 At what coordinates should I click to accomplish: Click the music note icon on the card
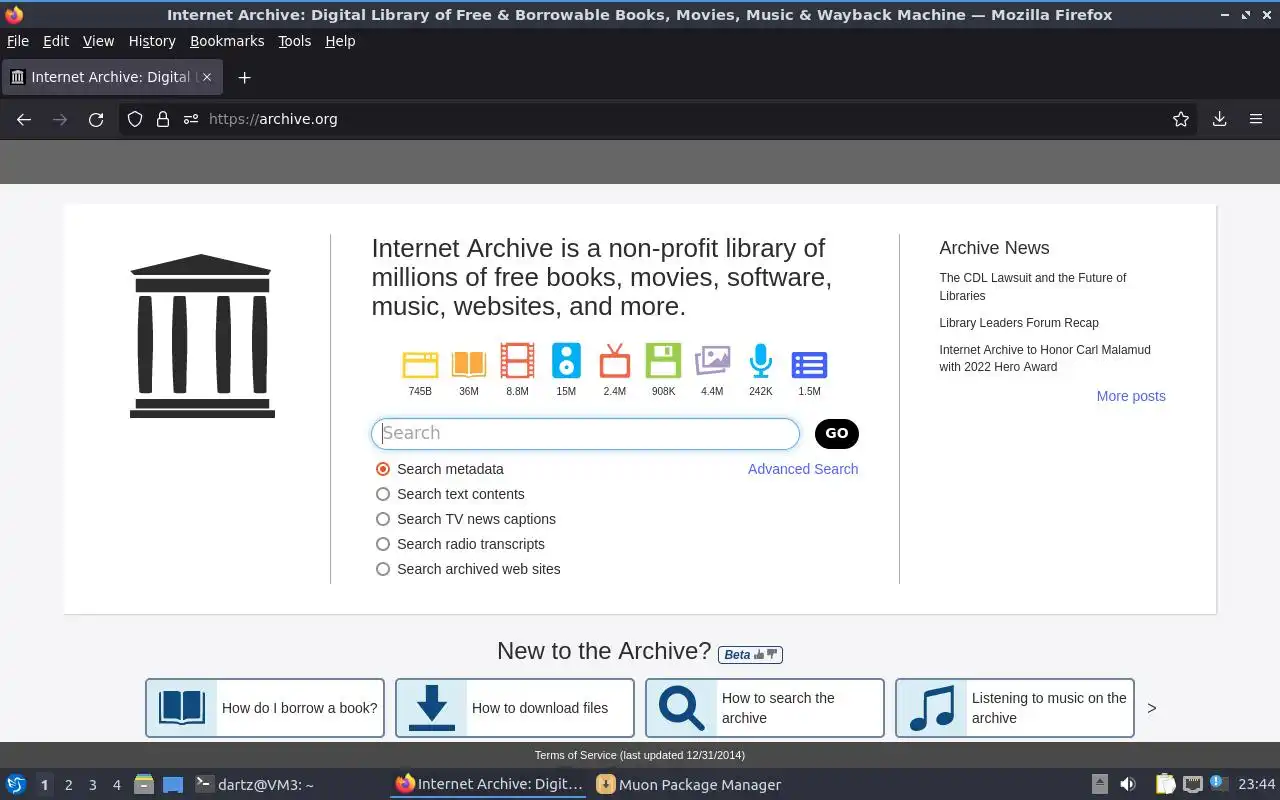(932, 708)
